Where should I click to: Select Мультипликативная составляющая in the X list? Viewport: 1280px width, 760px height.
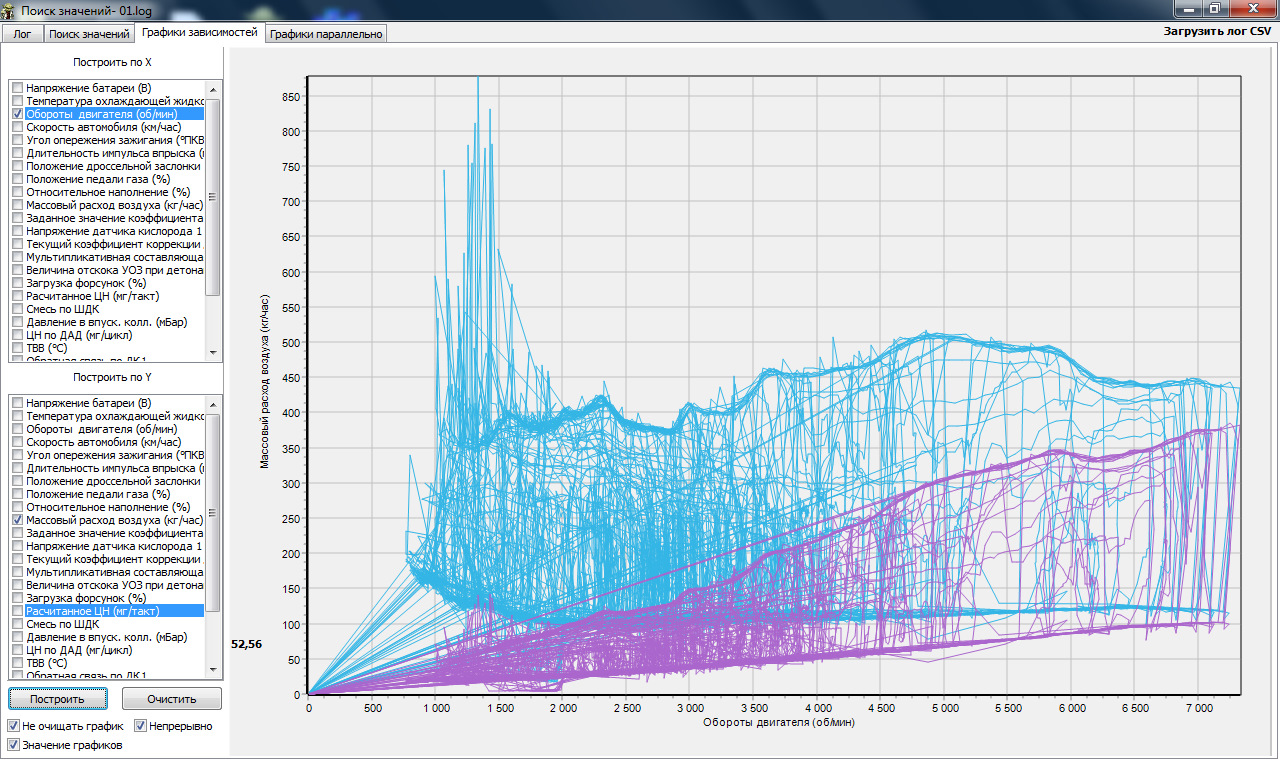pyautogui.click(x=115, y=257)
